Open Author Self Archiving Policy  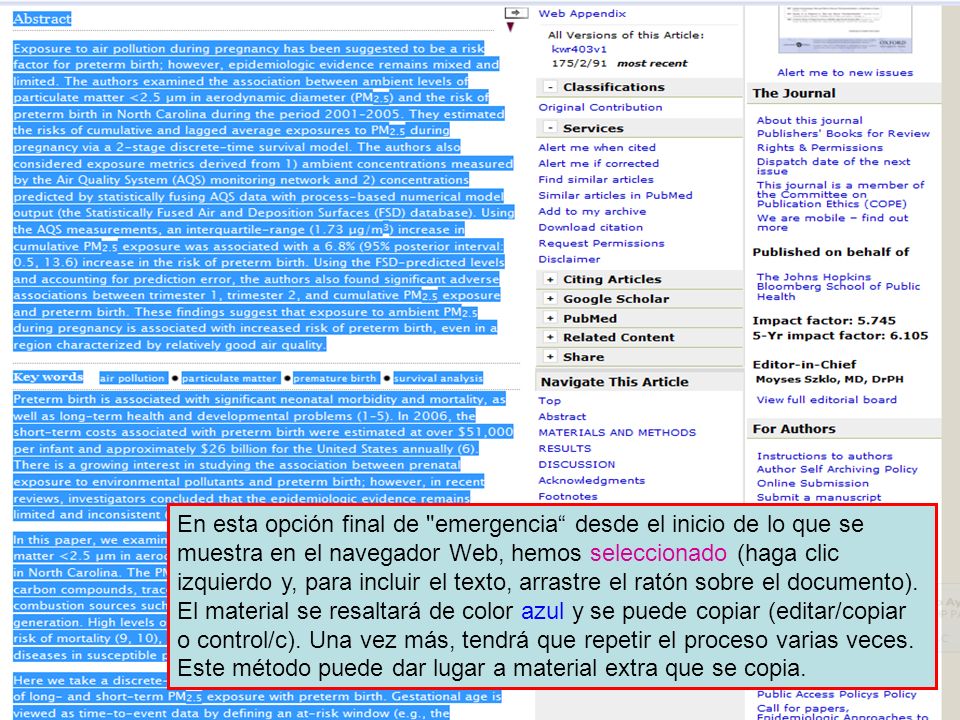click(x=837, y=469)
